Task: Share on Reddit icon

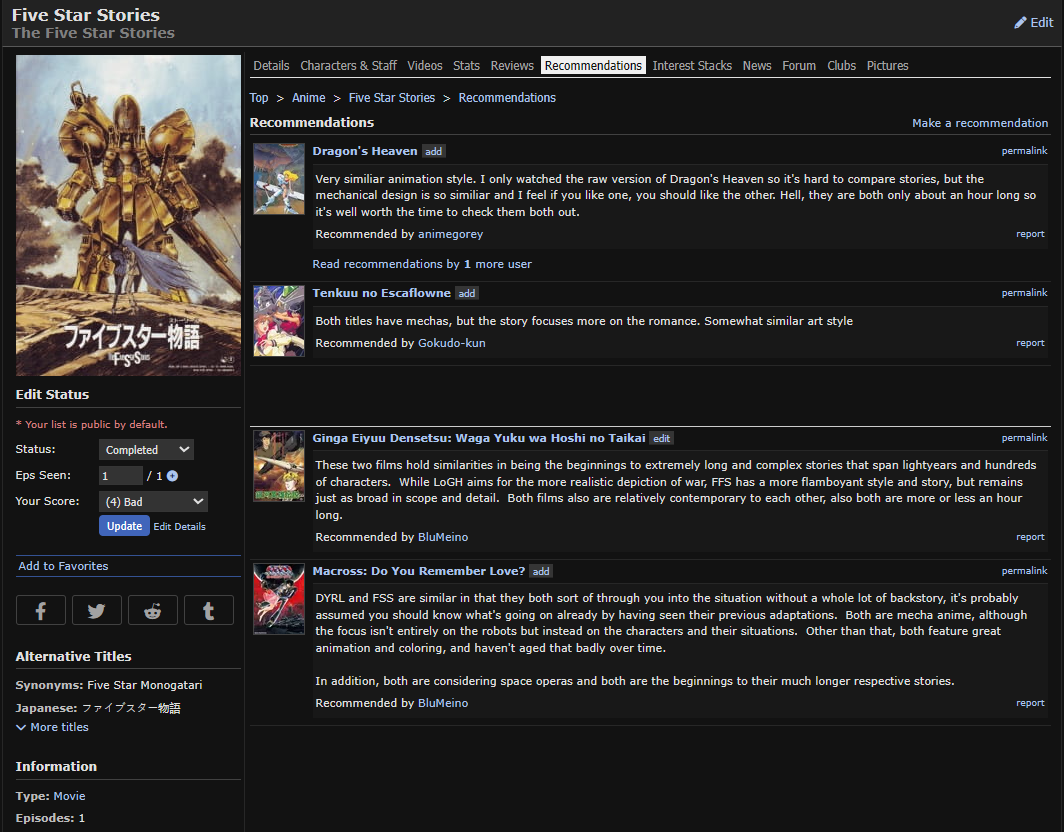Action: point(153,610)
